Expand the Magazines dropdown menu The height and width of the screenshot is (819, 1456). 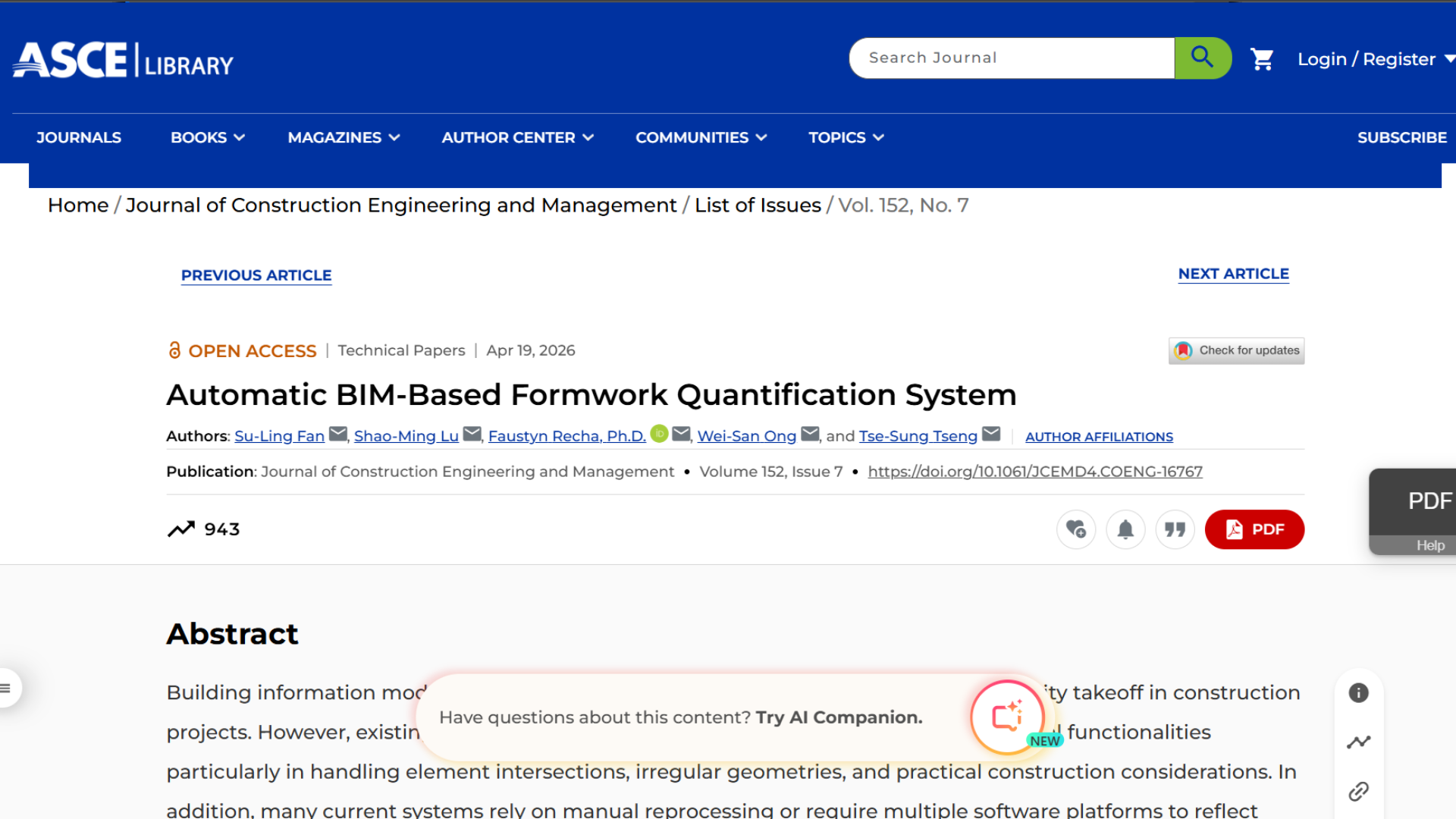point(344,137)
